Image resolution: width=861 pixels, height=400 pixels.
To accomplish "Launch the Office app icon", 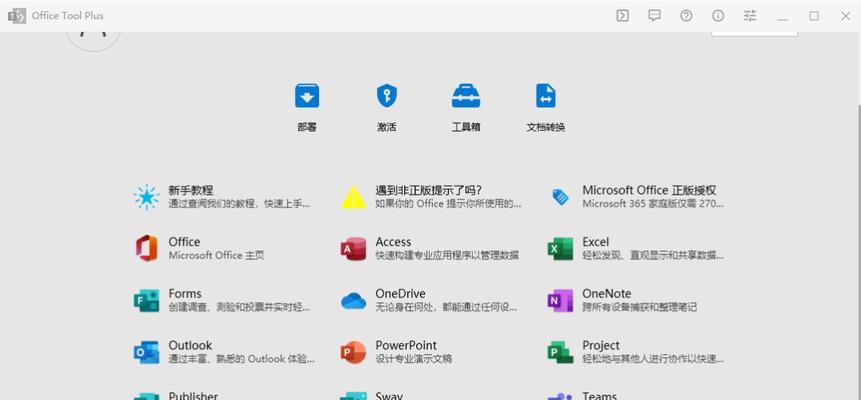I will pos(147,248).
